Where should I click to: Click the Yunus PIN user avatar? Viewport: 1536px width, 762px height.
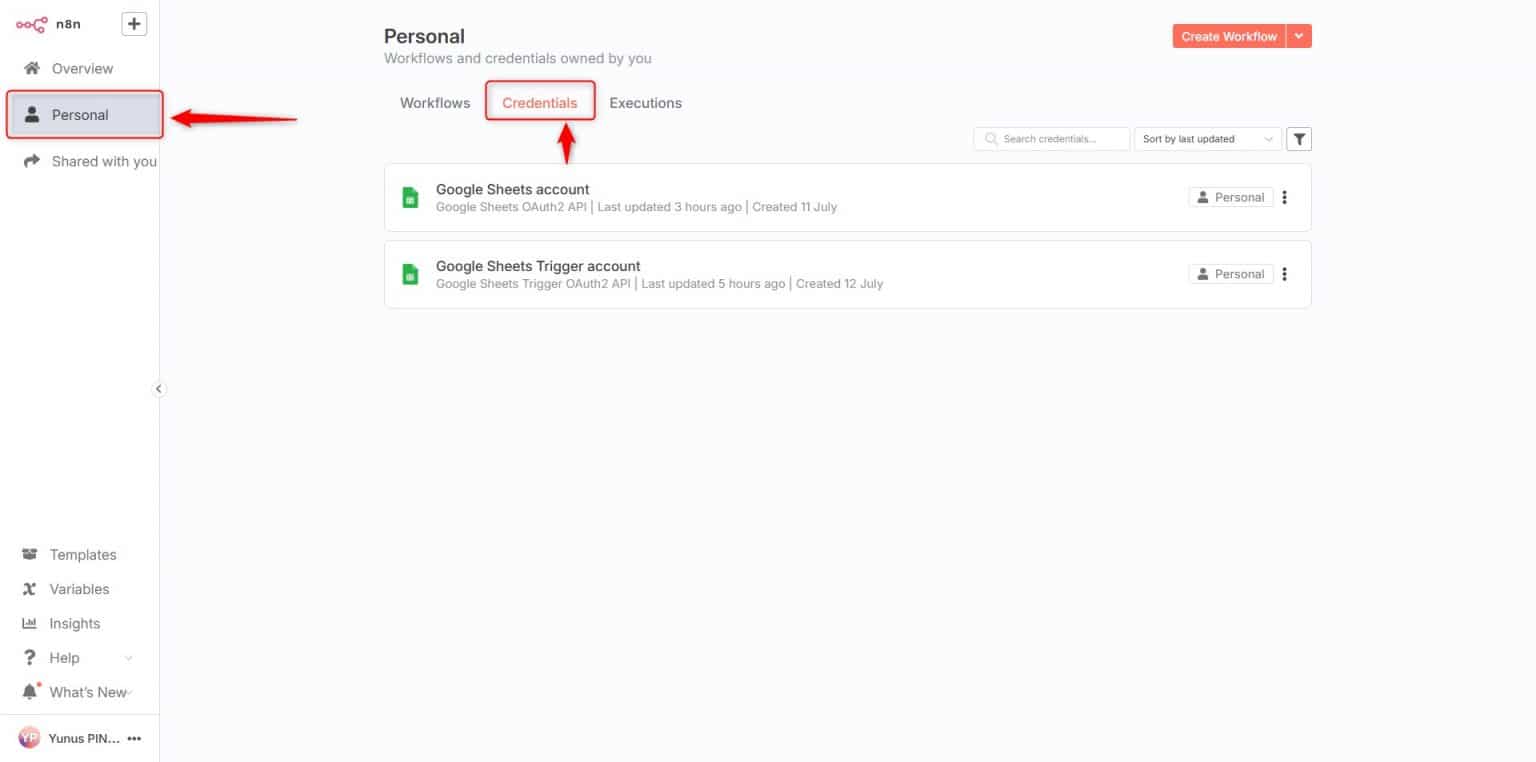click(x=29, y=737)
